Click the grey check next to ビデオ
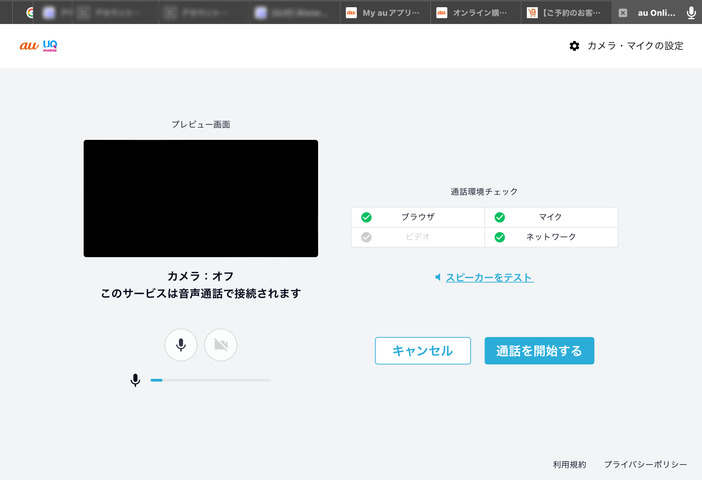This screenshot has height=480, width=702. (366, 237)
